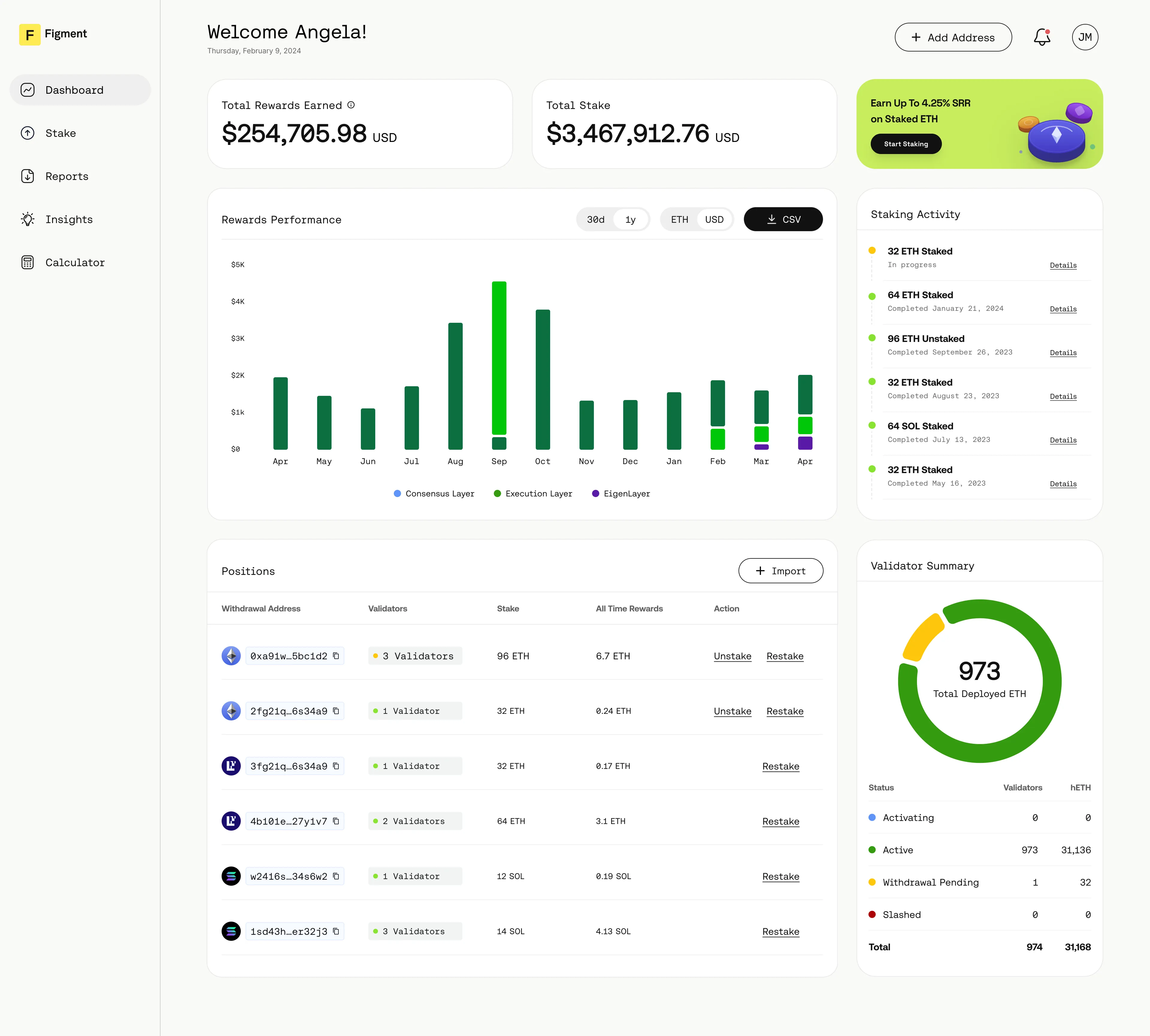The width and height of the screenshot is (1150, 1036).
Task: Click the Solana icon beside w2416s…34s6w2
Action: (x=231, y=876)
